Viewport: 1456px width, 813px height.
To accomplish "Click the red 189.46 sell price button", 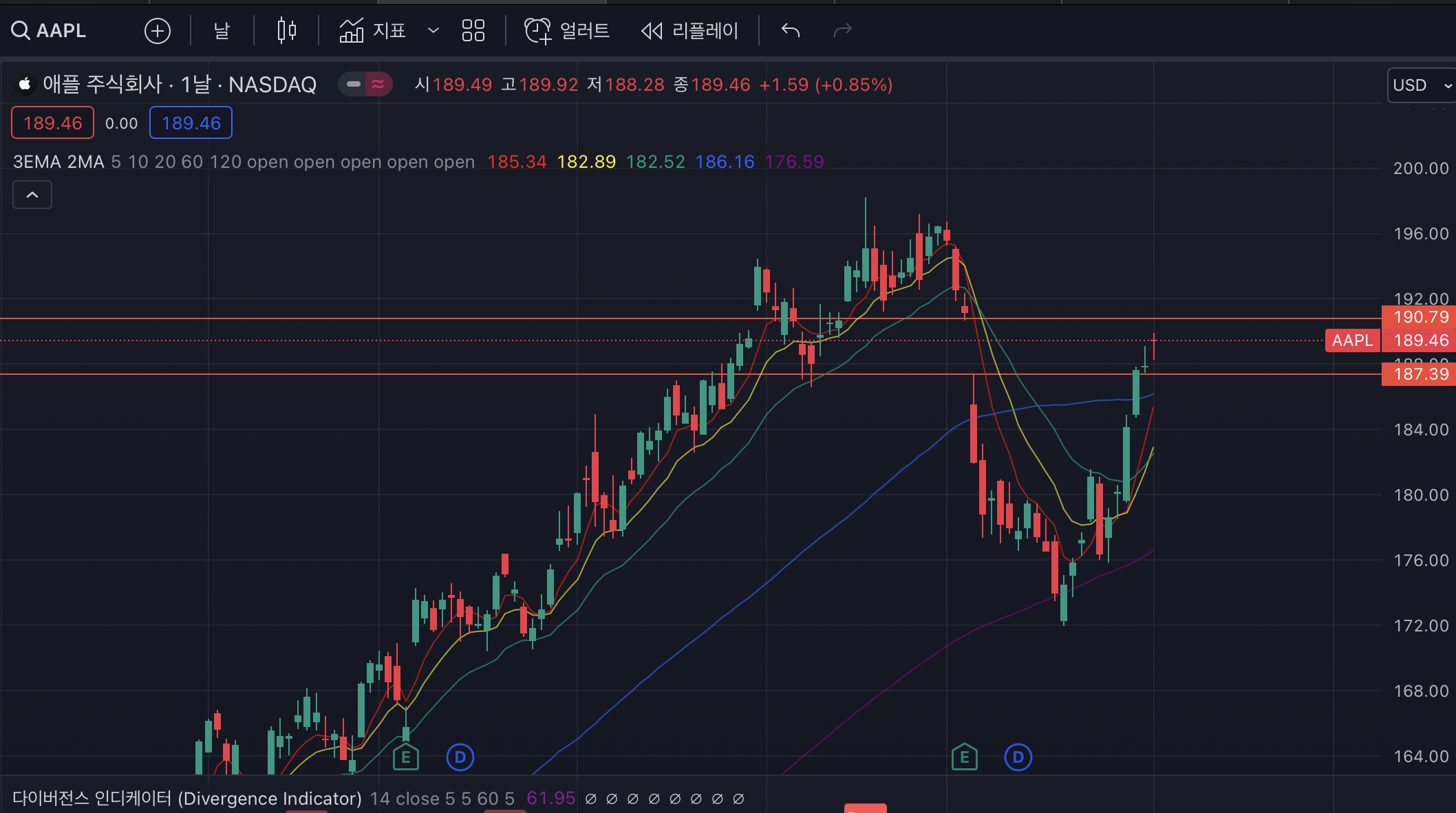I will point(52,123).
